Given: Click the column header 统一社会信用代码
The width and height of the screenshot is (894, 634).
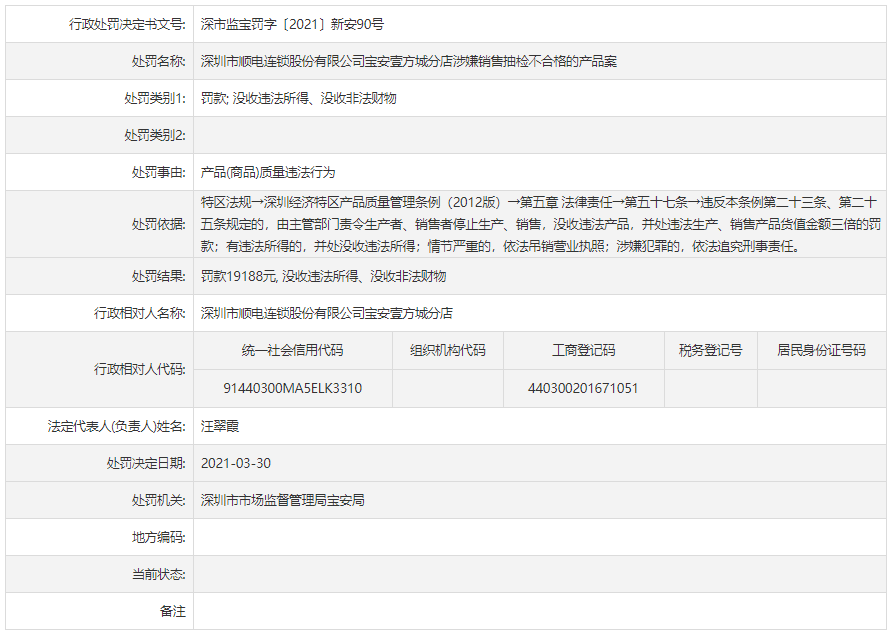Looking at the screenshot, I should pos(292,351).
